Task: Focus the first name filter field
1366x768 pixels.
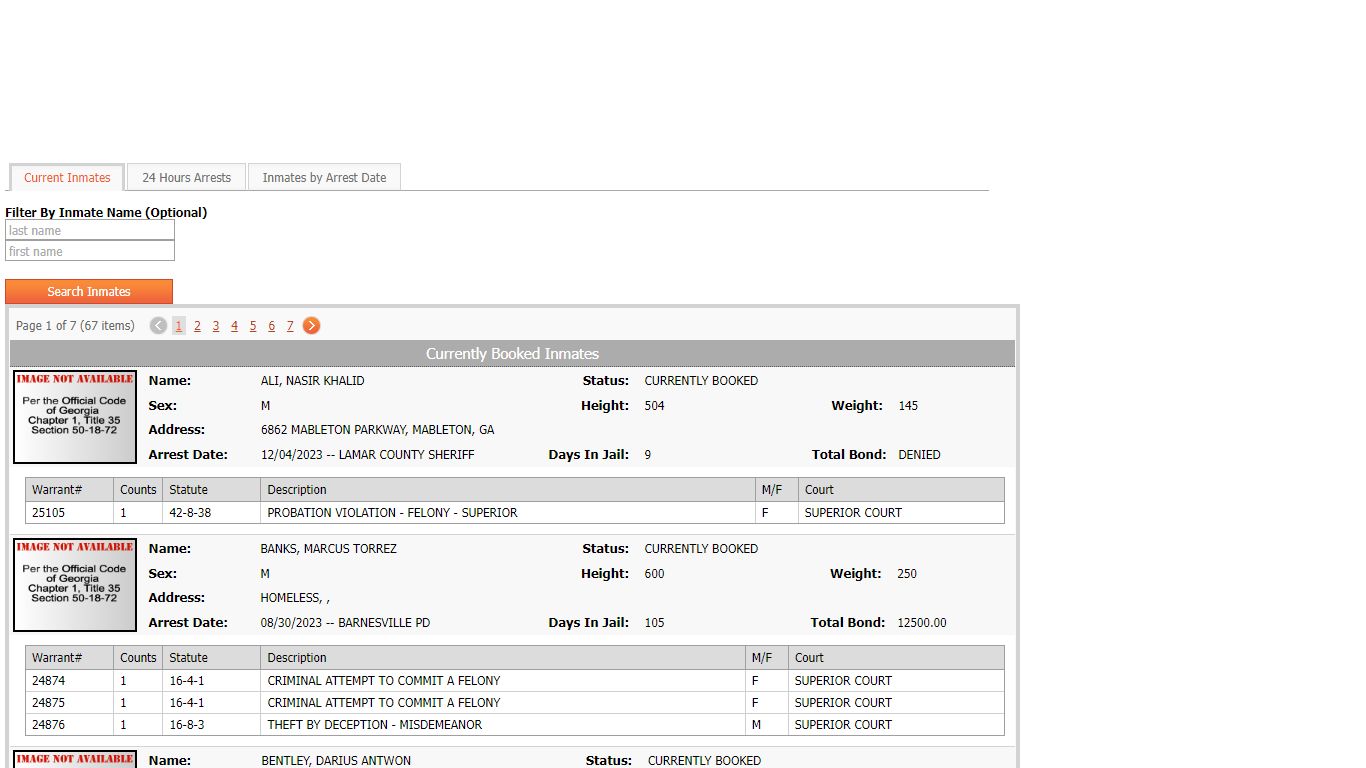Action: tap(90, 252)
